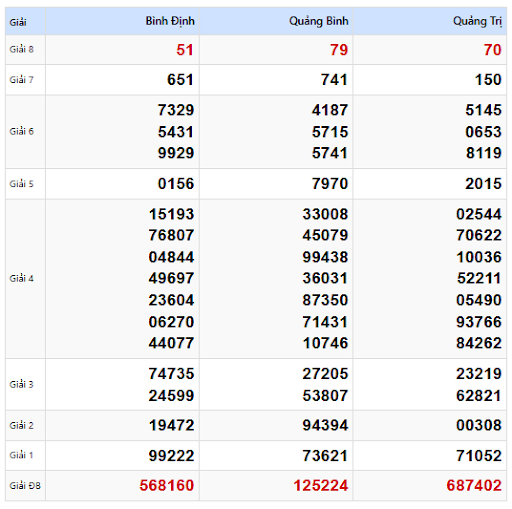
Task: Click the Quảng Bình column header
Action: [318, 21]
